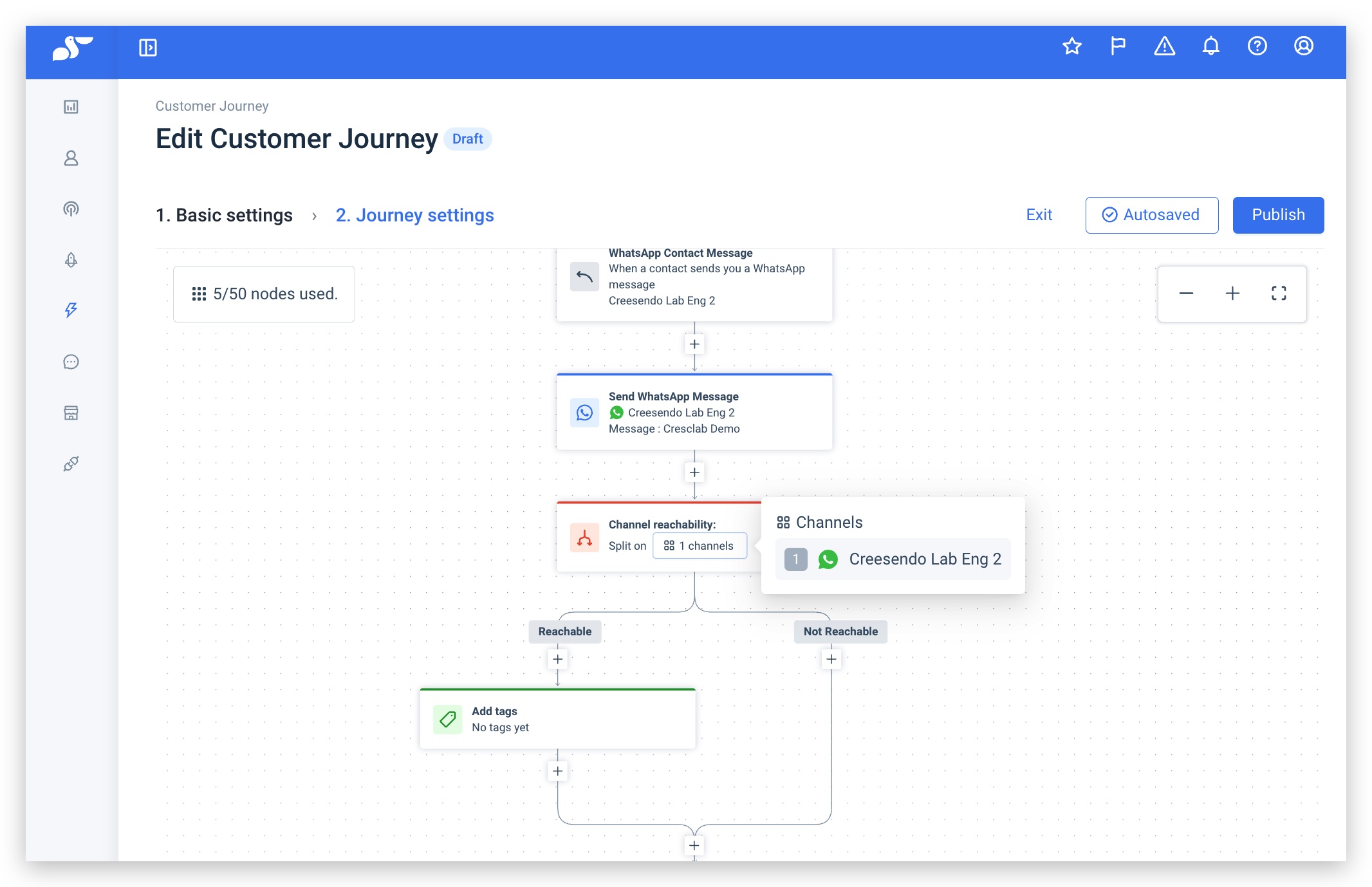Click the Edit Customer Journey title
Viewport: 1372px width, 887px height.
pyautogui.click(x=297, y=139)
